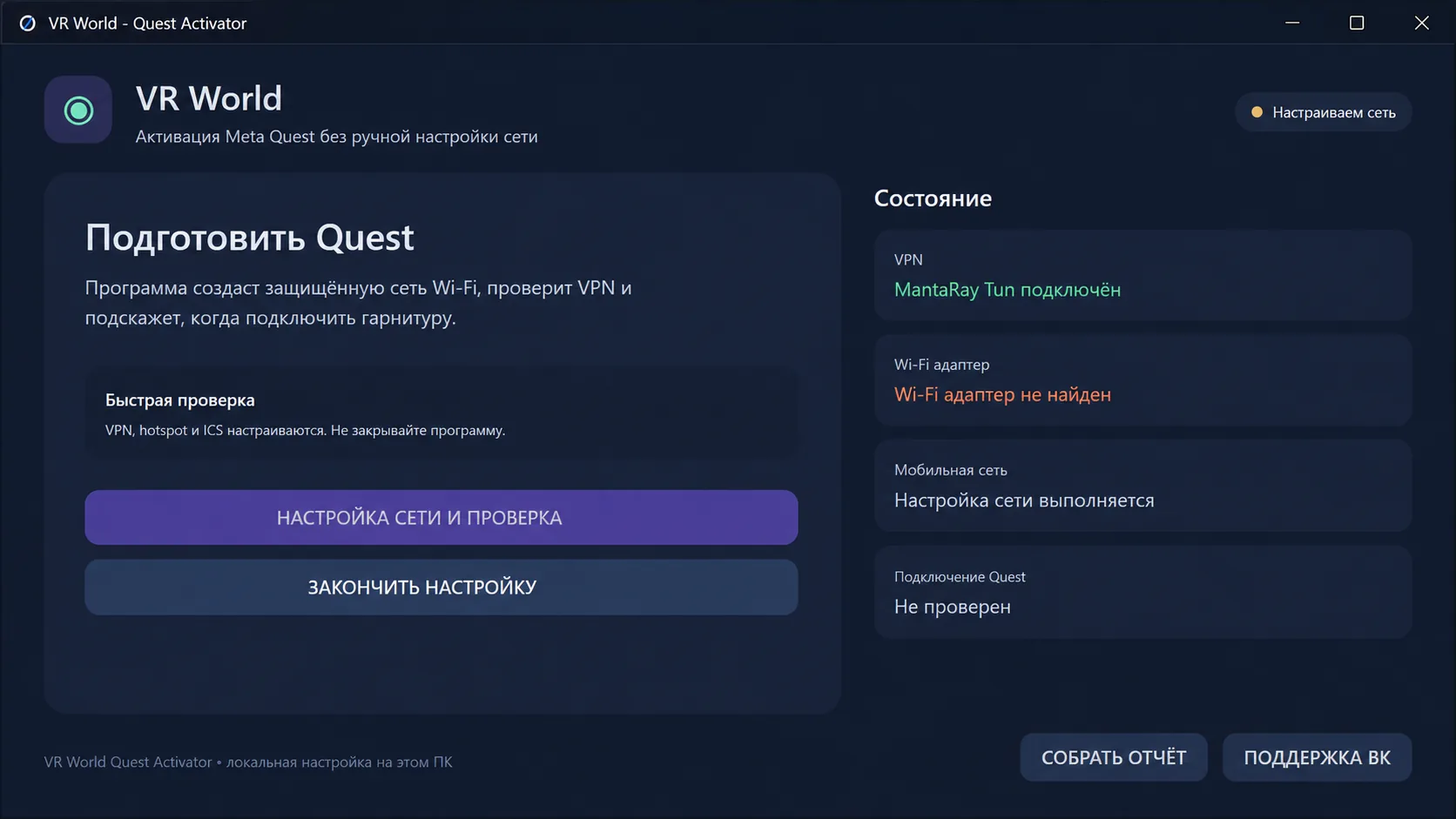The height and width of the screenshot is (819, 1456).
Task: Click the Настраиваем сеть status label
Action: coord(1334,112)
